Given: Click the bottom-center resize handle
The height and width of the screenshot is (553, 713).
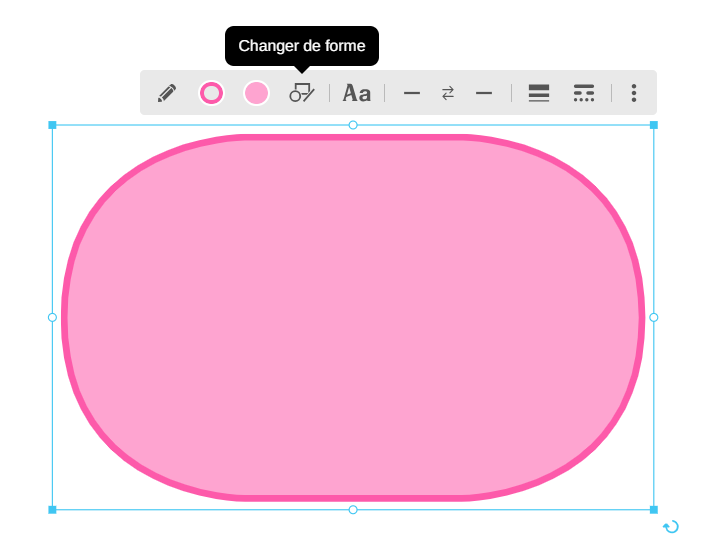Looking at the screenshot, I should tap(353, 510).
